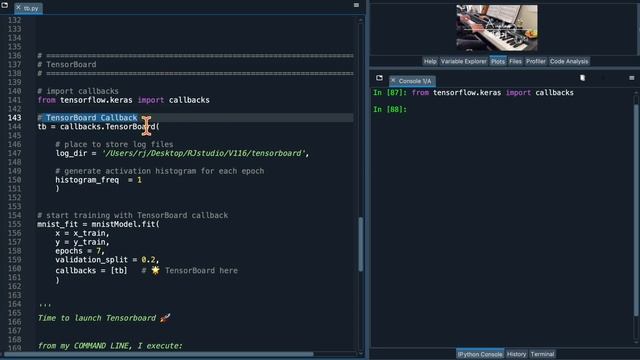Image resolution: width=640 pixels, height=360 pixels.
Task: Click the 'epochs = 7,' line
Action: pyautogui.click(x=80, y=251)
